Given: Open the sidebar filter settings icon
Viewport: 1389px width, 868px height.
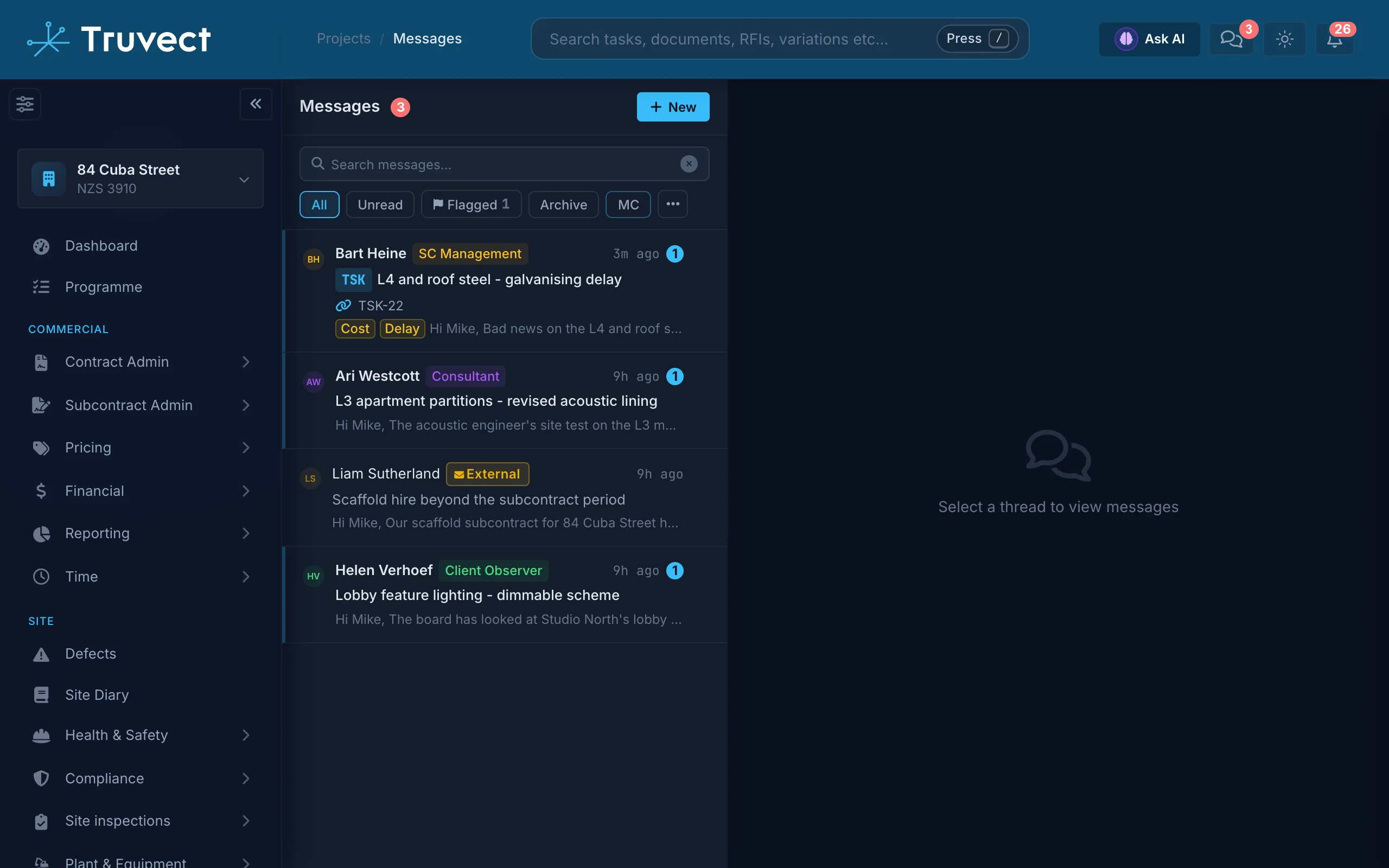Looking at the screenshot, I should click(24, 104).
